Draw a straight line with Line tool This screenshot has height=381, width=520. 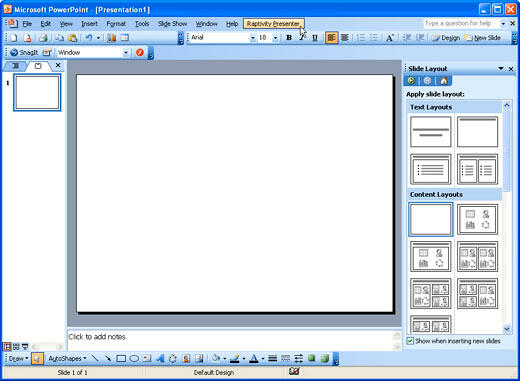[95, 359]
